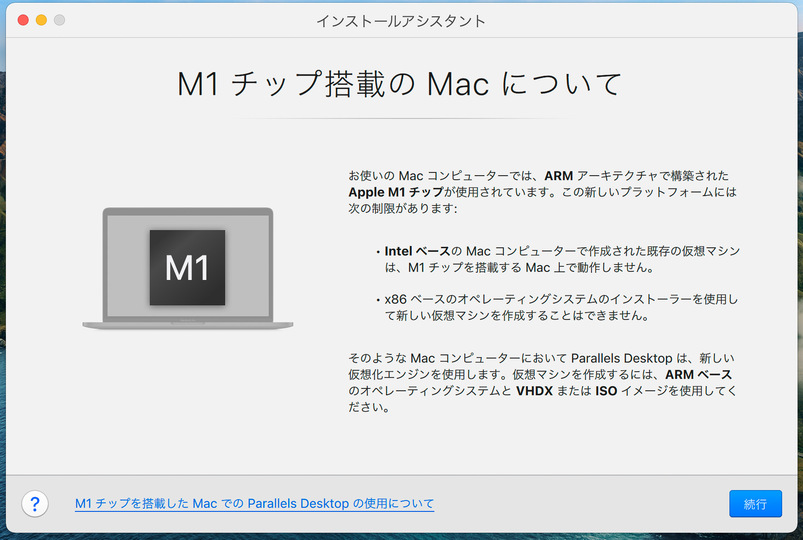Close the install assistant with the red button
The width and height of the screenshot is (803, 540).
(23, 20)
